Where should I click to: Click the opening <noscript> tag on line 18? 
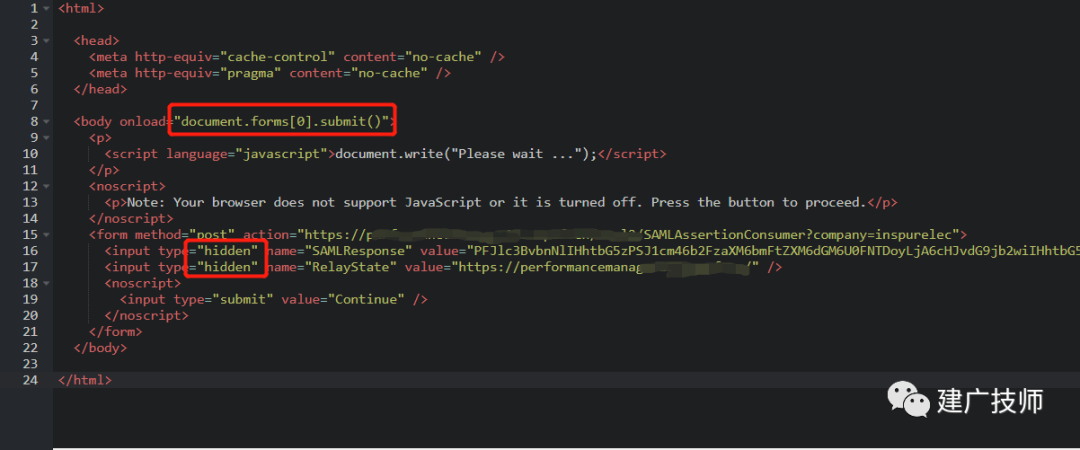click(x=143, y=283)
